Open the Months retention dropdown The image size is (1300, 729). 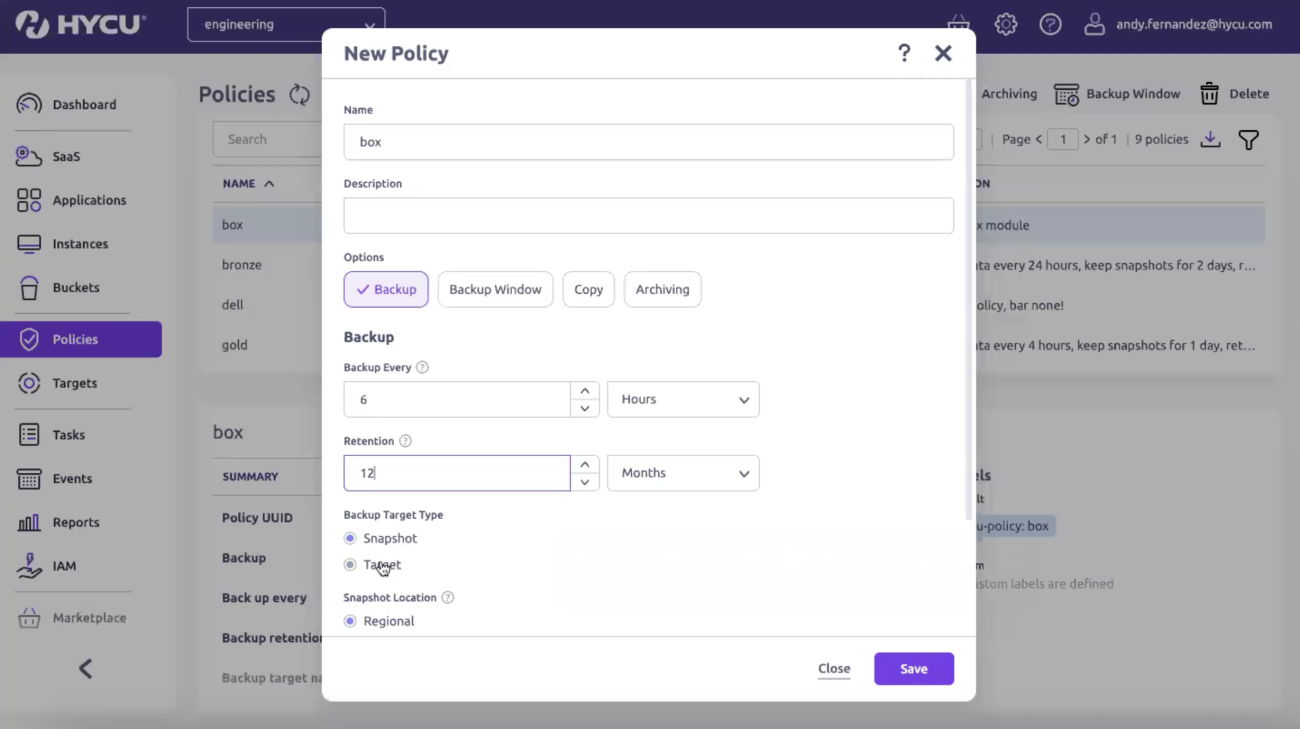(683, 472)
